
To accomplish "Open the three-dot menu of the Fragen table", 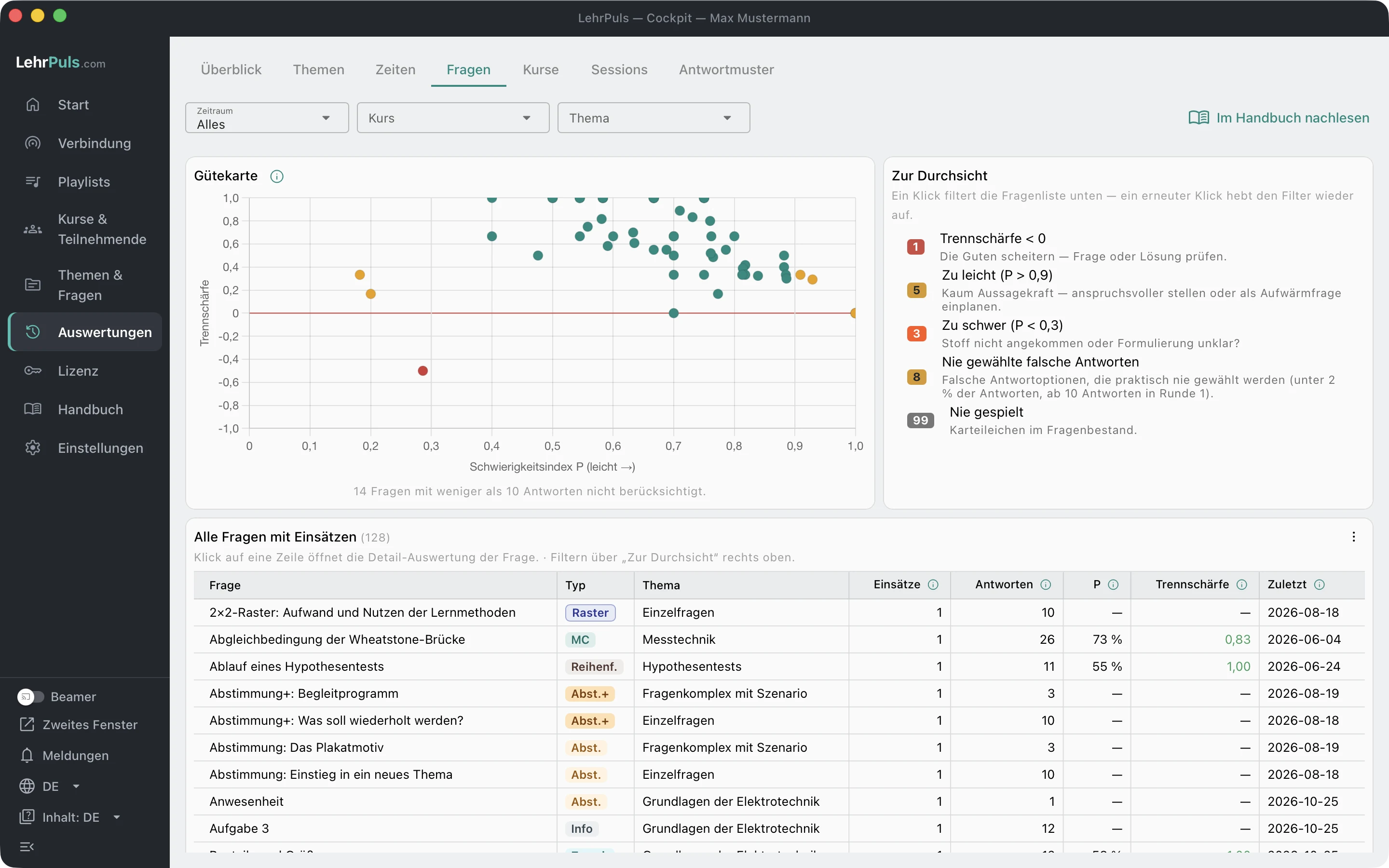I will 1353,537.
